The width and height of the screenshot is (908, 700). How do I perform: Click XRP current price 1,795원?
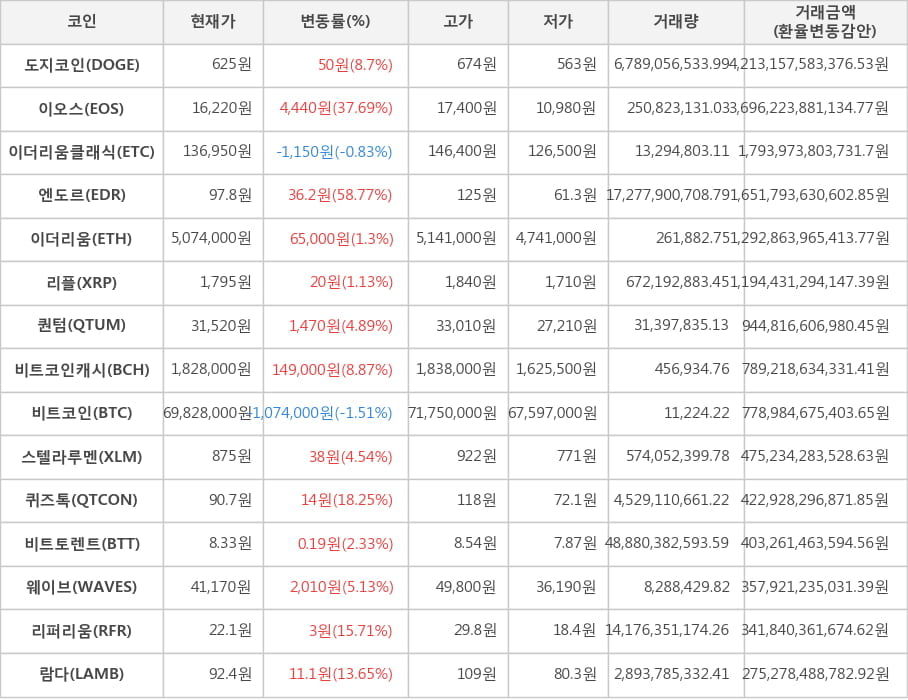click(226, 282)
